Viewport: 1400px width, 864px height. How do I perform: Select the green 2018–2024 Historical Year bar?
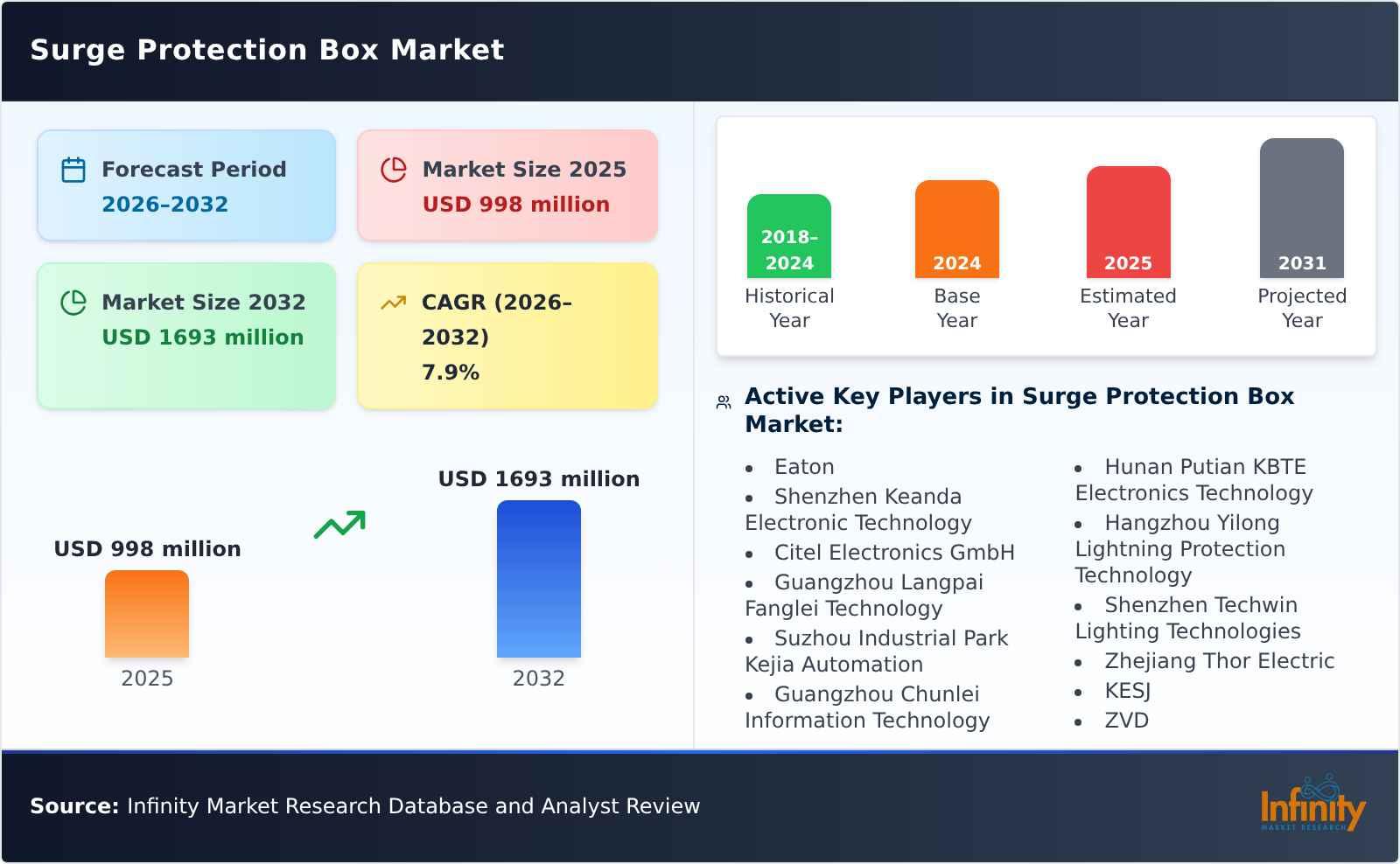(x=788, y=236)
